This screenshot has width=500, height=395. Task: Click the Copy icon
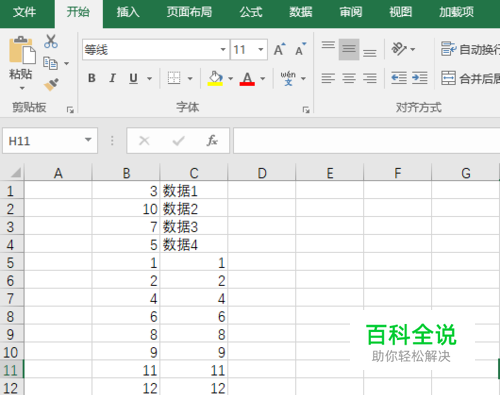tap(50, 63)
